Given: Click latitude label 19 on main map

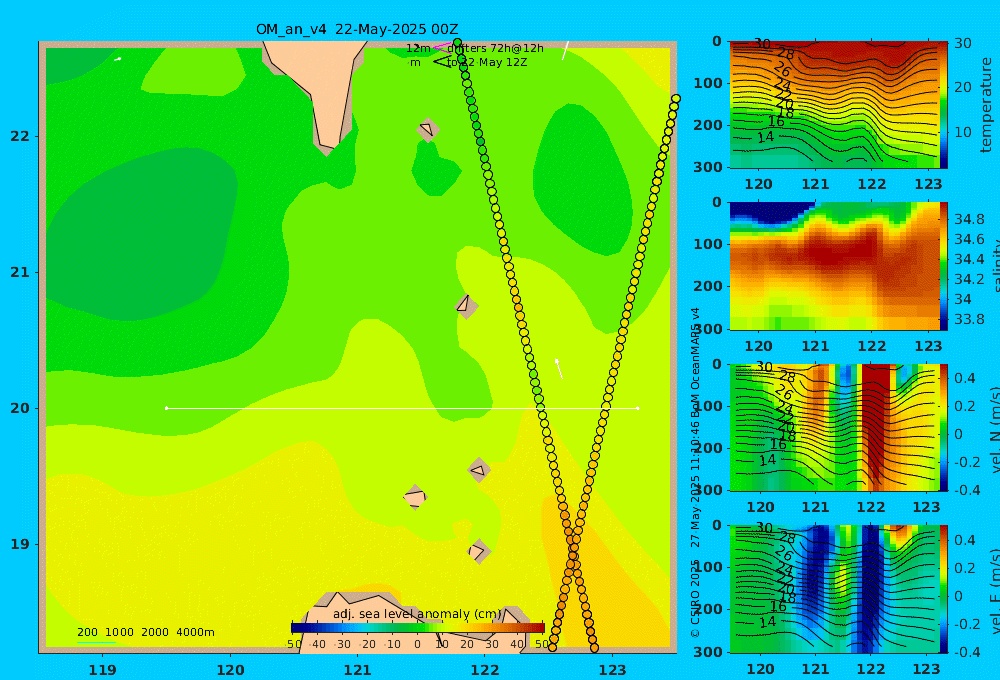Looking at the screenshot, I should 20,544.
